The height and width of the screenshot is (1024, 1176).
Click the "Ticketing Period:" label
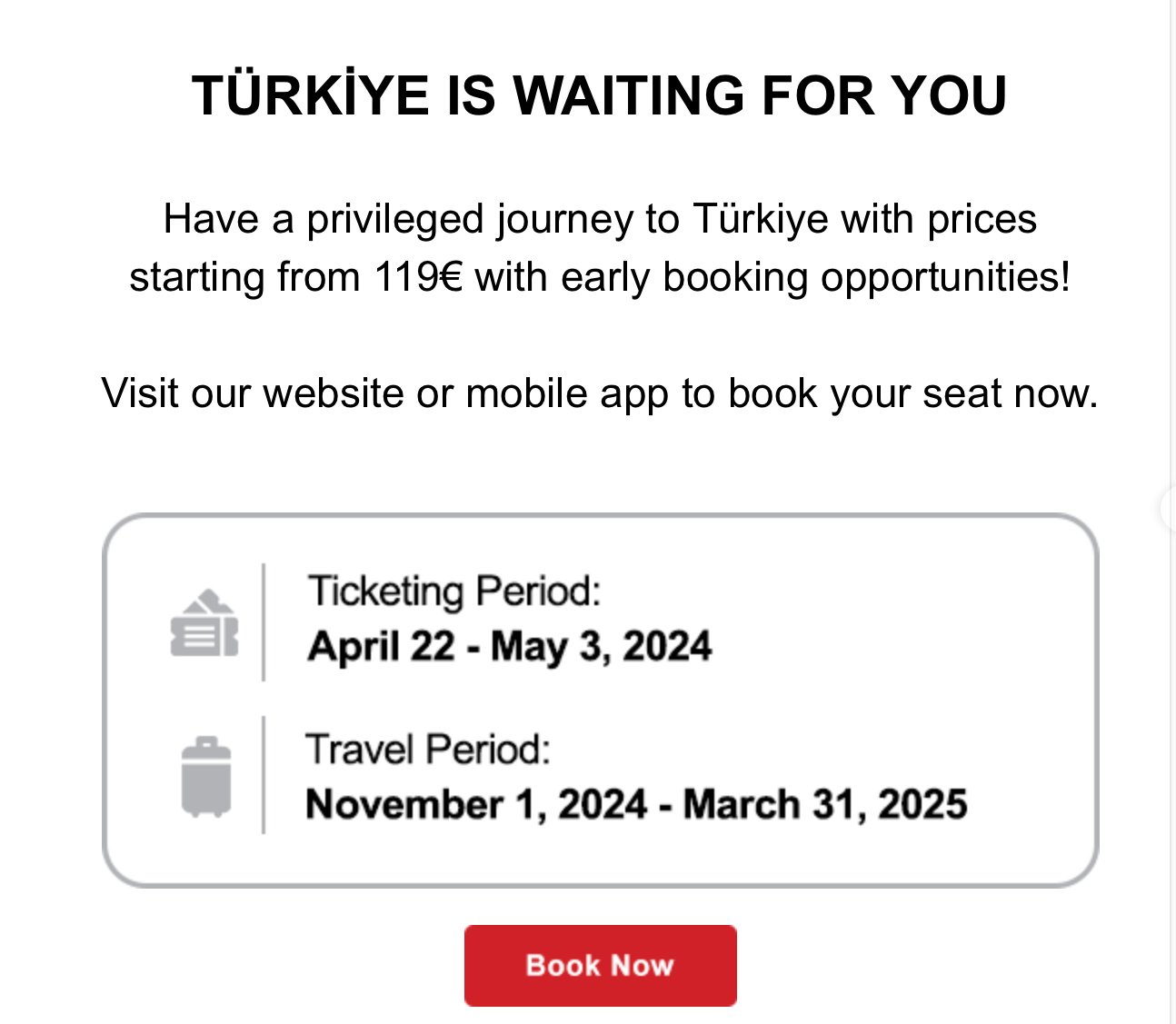[454, 591]
